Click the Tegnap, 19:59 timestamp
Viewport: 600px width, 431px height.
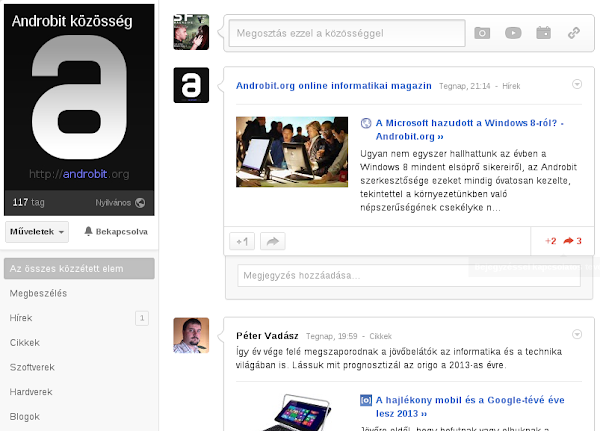[331, 336]
